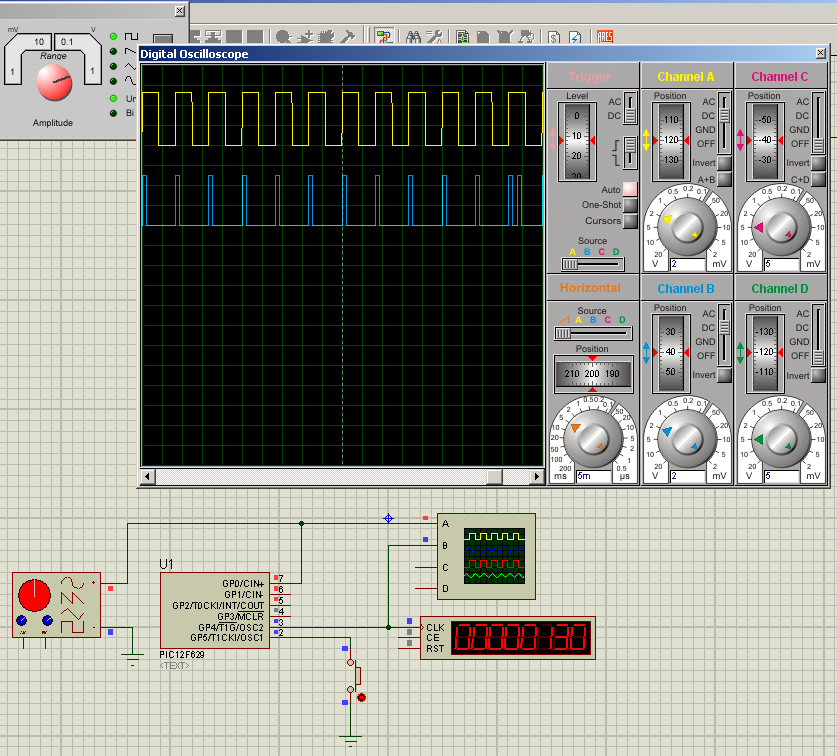Click the PIC12F629 microcontroller component
This screenshot has width=837, height=756.
(x=214, y=609)
